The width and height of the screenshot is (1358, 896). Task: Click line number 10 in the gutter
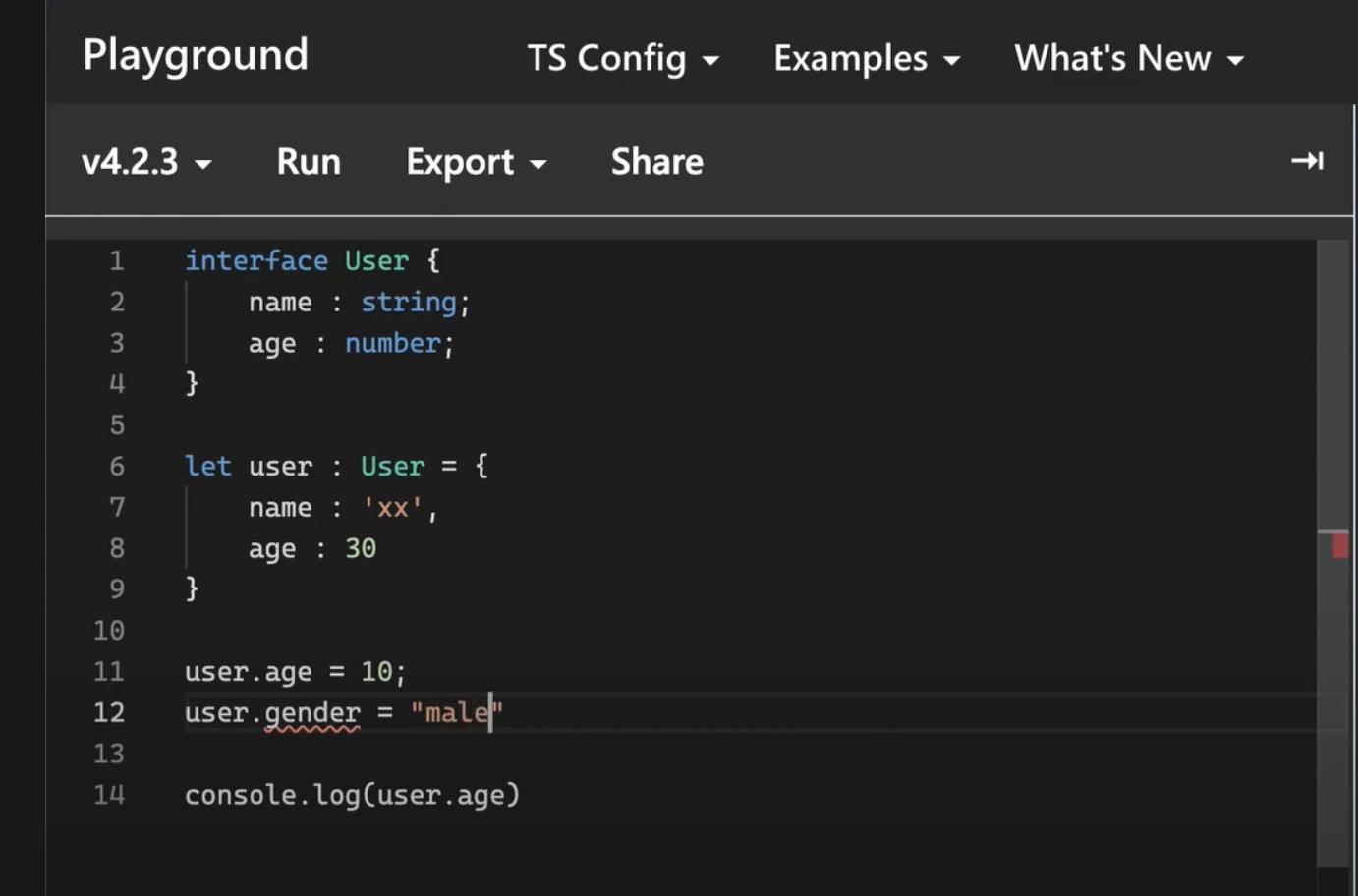[x=109, y=630]
